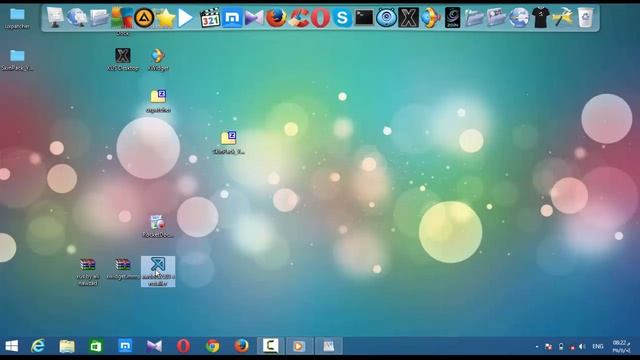The height and width of the screenshot is (360, 640).
Task: Launch AIMP player from the dock
Action: pyautogui.click(x=144, y=18)
